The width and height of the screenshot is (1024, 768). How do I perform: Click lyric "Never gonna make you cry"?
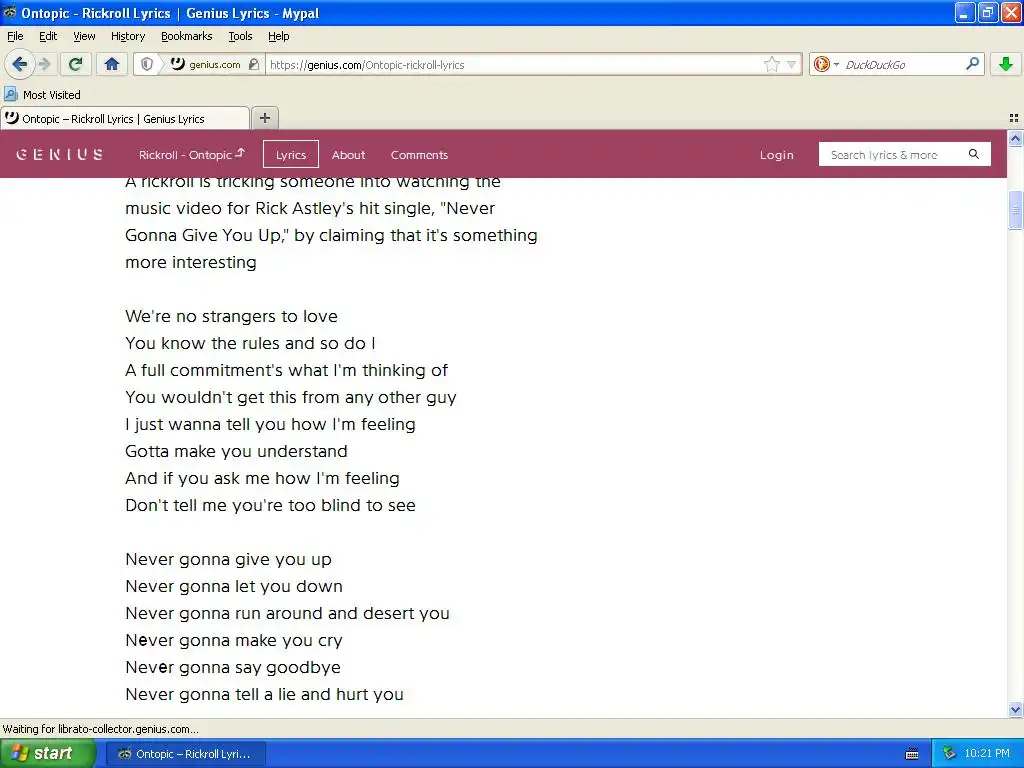(234, 641)
